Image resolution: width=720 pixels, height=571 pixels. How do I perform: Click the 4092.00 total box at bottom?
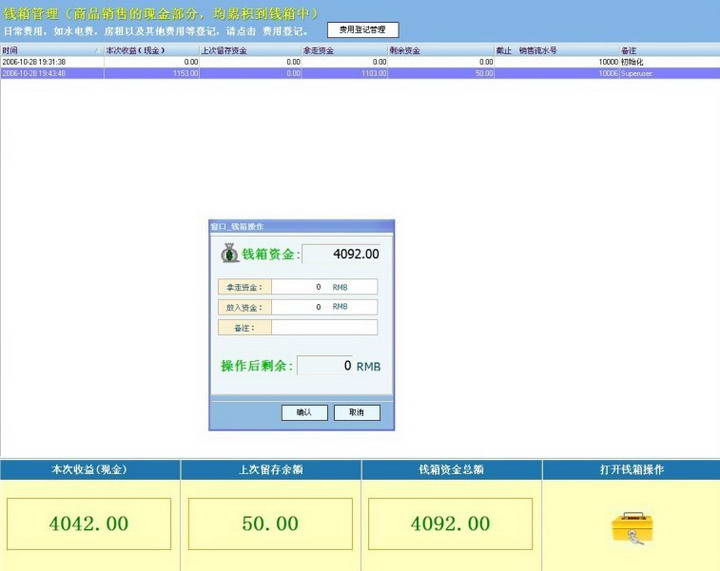(450, 524)
